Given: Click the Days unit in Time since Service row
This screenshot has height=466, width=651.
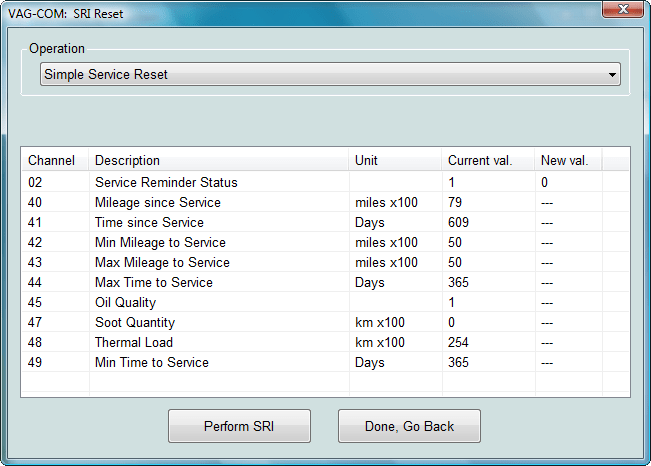Looking at the screenshot, I should 370,223.
